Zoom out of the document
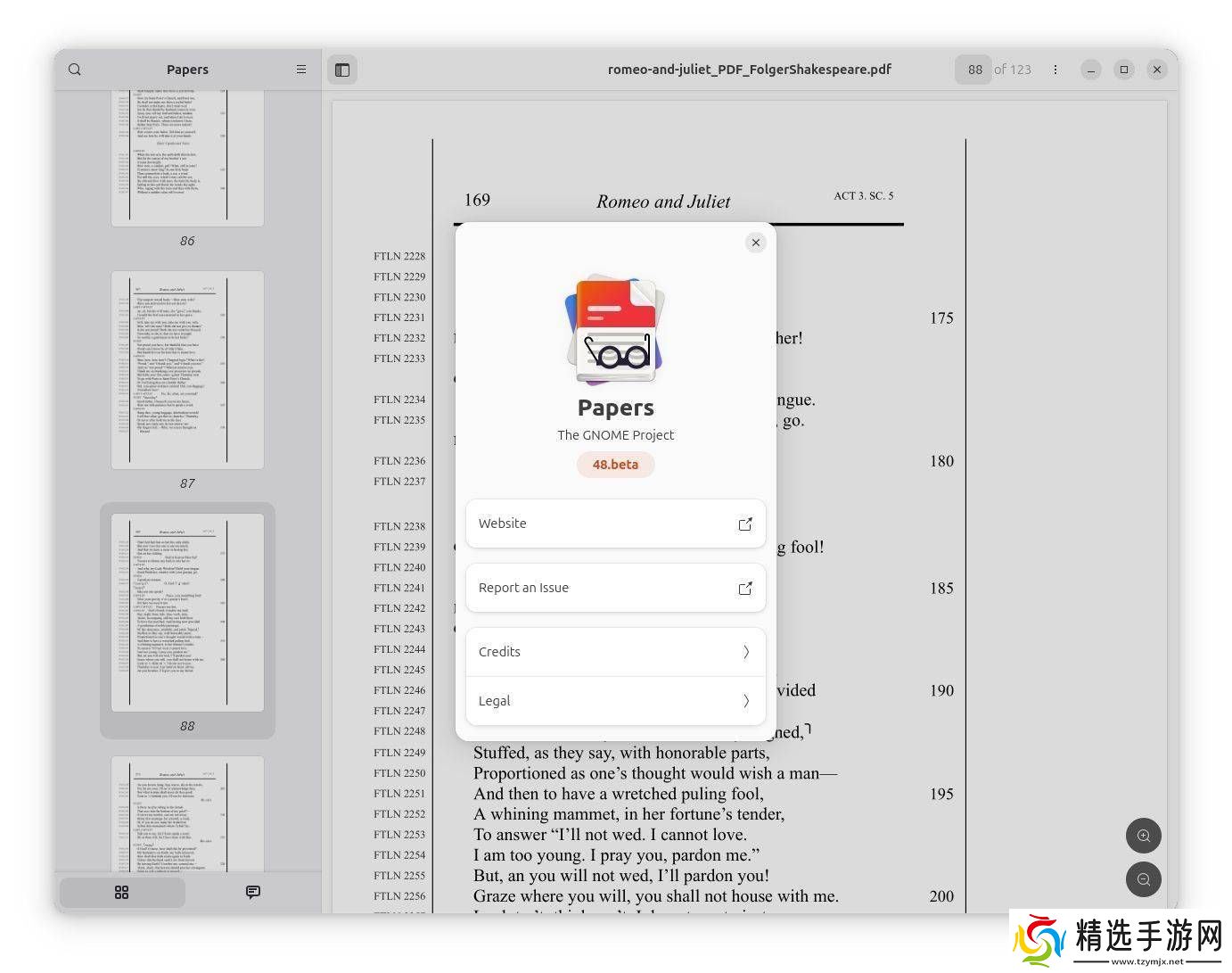The width and height of the screenshot is (1232, 973). 1144,879
